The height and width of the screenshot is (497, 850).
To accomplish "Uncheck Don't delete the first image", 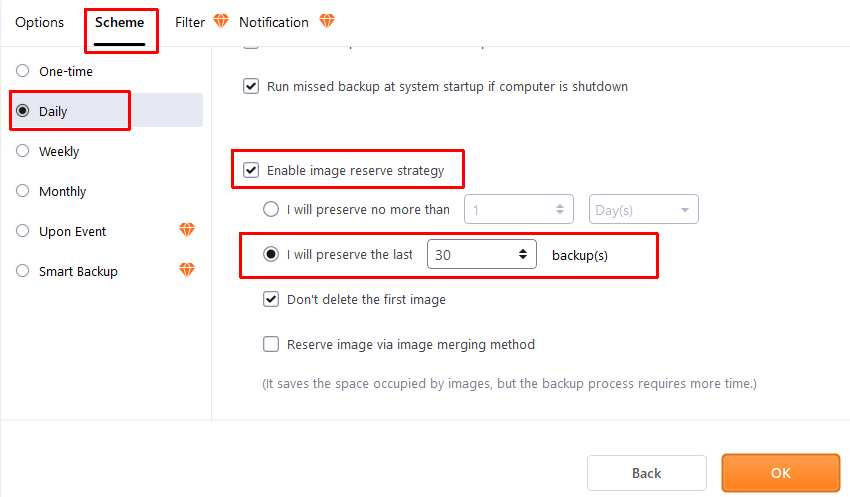I will click(271, 299).
